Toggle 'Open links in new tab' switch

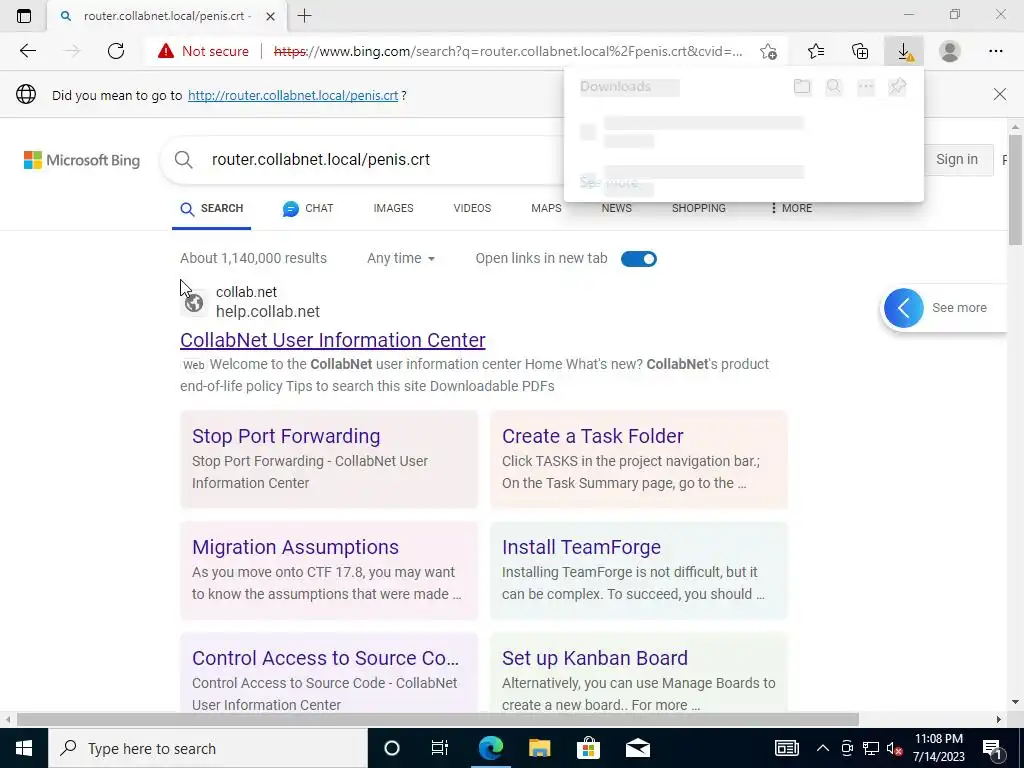[639, 259]
